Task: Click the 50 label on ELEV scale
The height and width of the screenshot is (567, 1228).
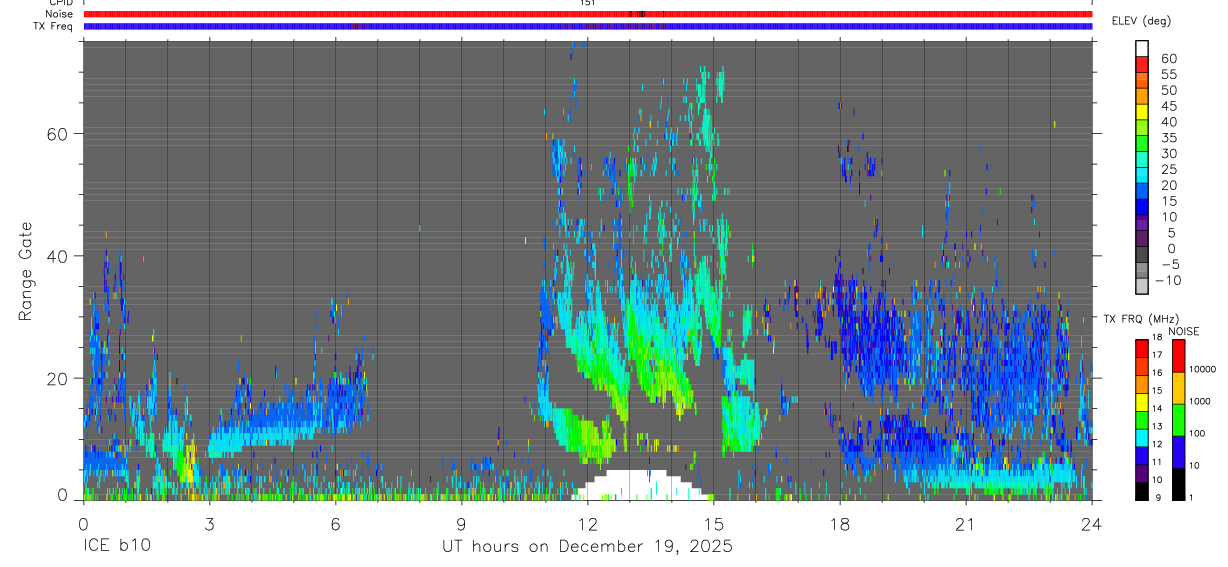Action: coord(1168,91)
